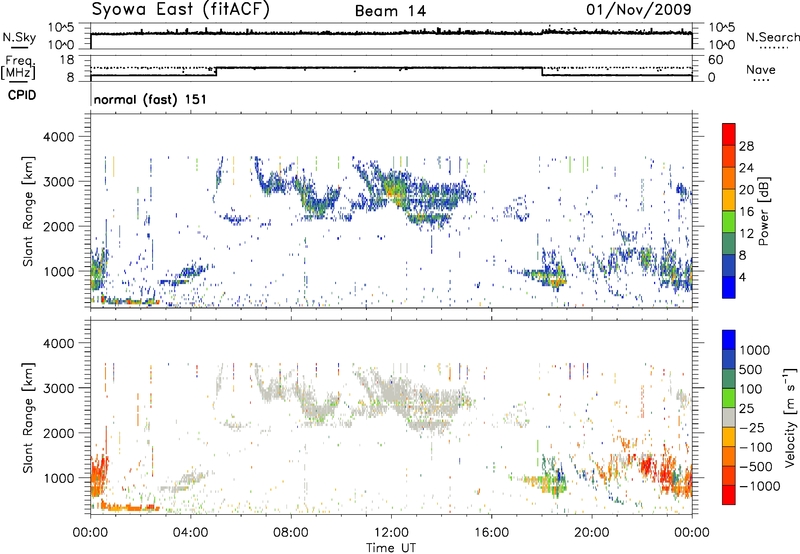The image size is (800, 554).
Task: Click the '3000' range tick in power panel
Action: [59, 182]
